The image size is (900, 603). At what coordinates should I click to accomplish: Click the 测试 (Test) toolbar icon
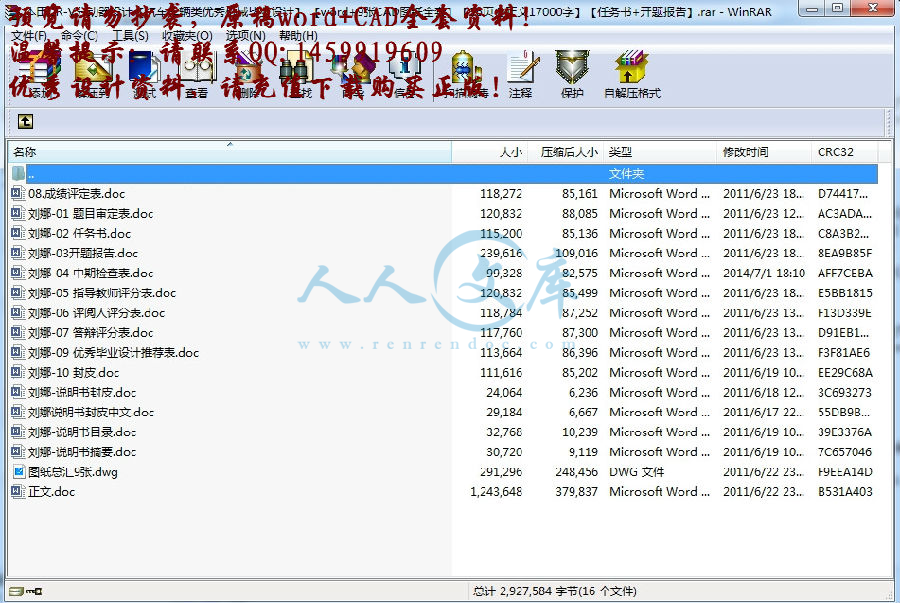point(144,75)
